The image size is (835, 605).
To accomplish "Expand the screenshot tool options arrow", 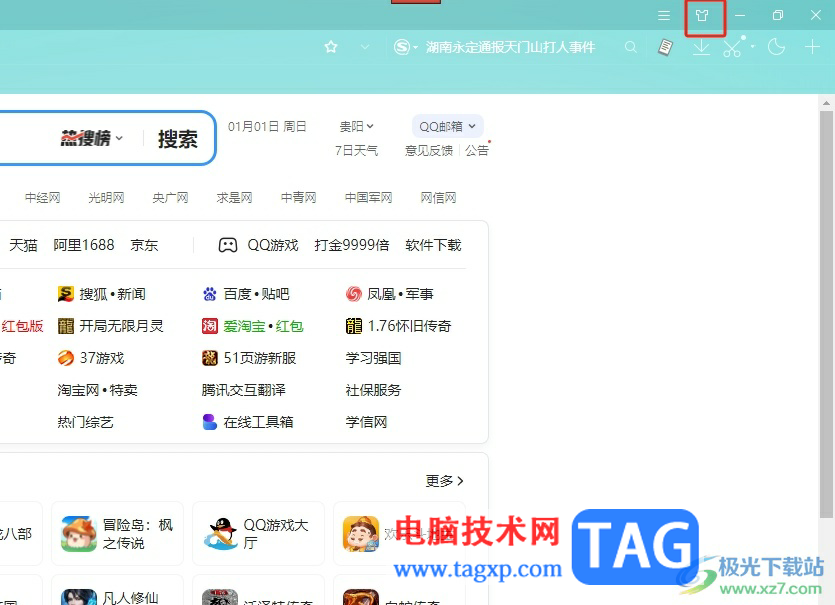I will click(752, 47).
